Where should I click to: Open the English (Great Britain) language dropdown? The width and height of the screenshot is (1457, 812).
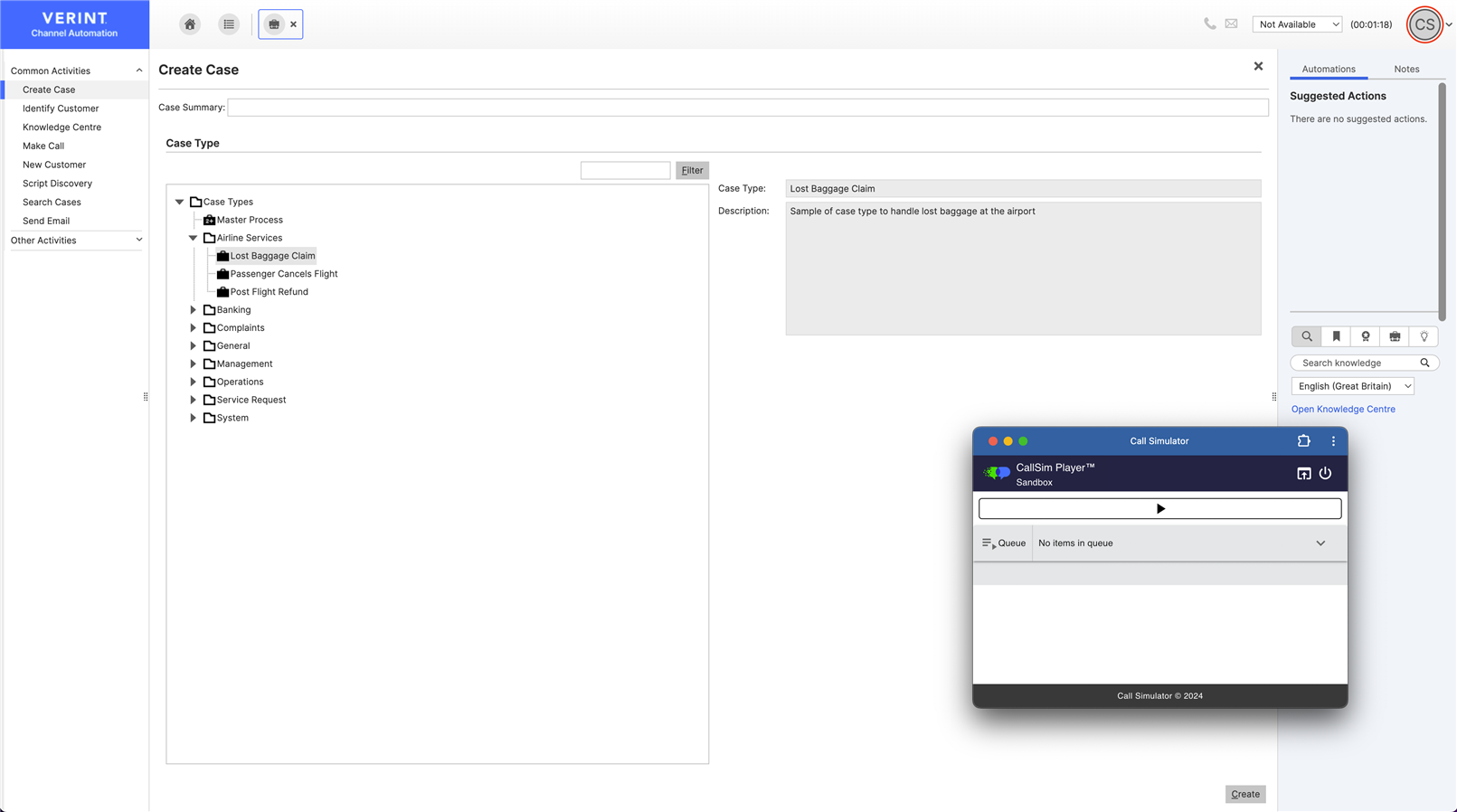click(x=1352, y=386)
